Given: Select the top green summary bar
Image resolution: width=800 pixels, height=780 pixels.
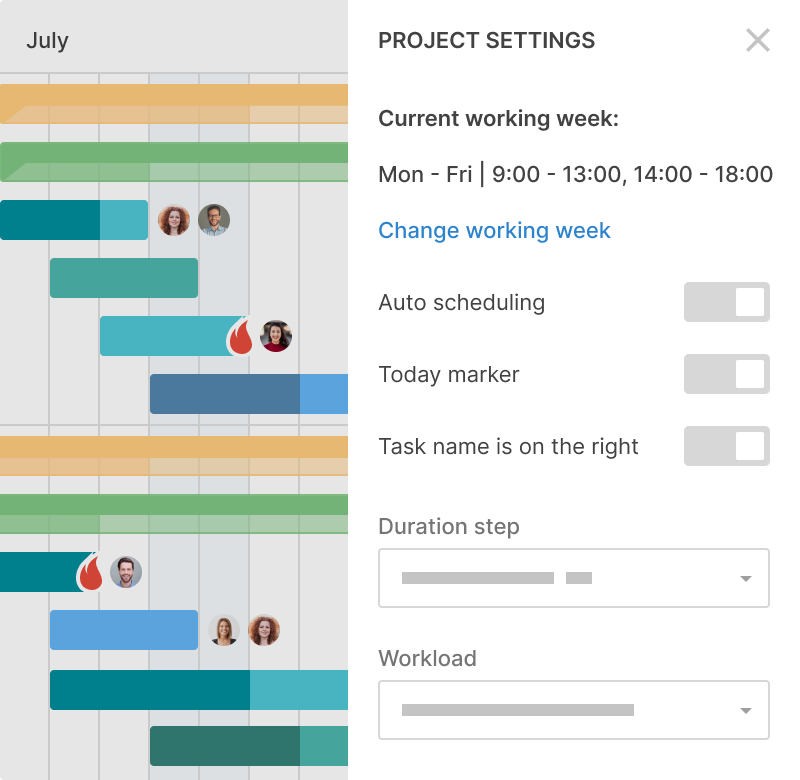Looking at the screenshot, I should [x=174, y=162].
